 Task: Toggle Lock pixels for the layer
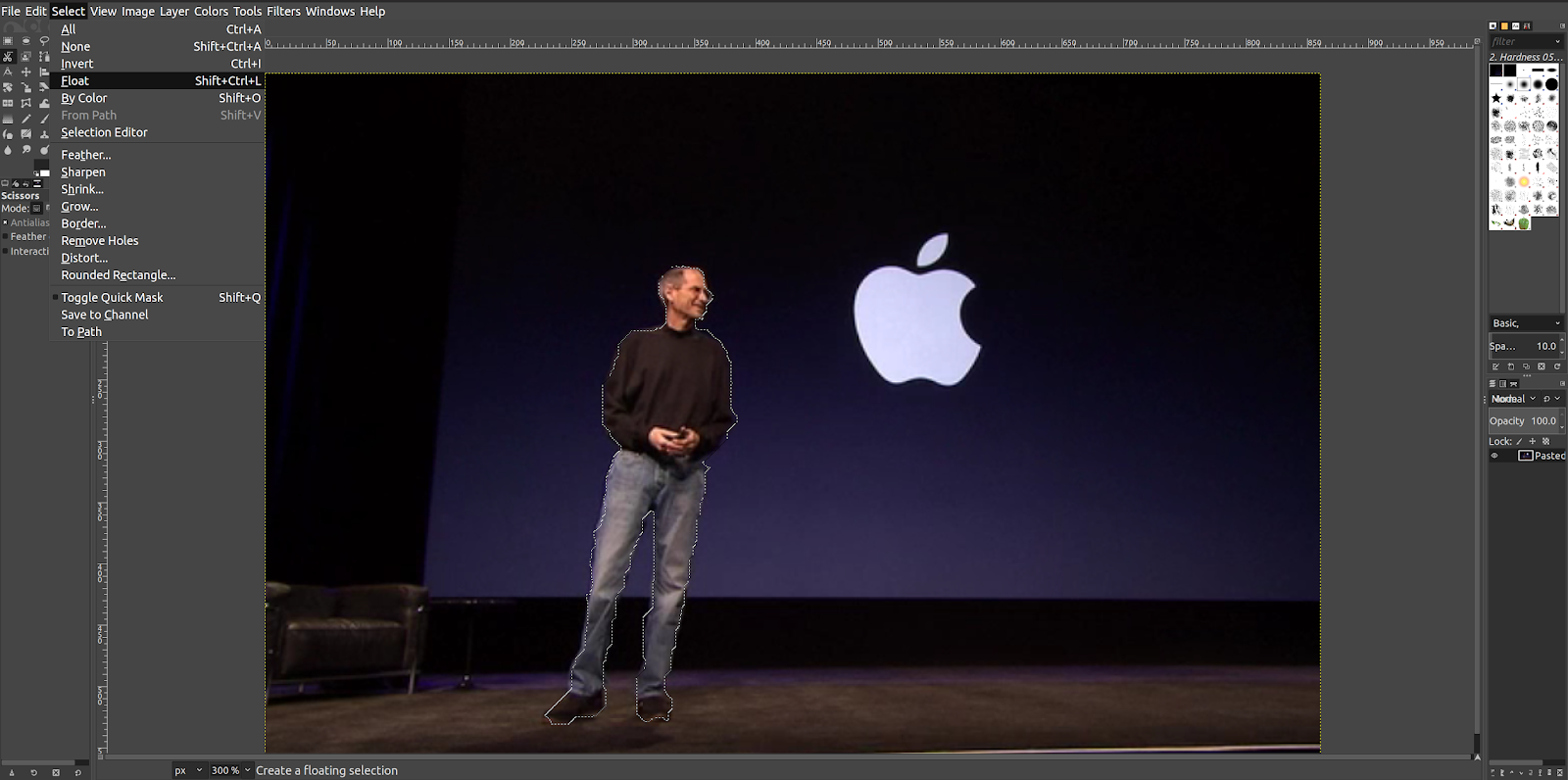1520,442
